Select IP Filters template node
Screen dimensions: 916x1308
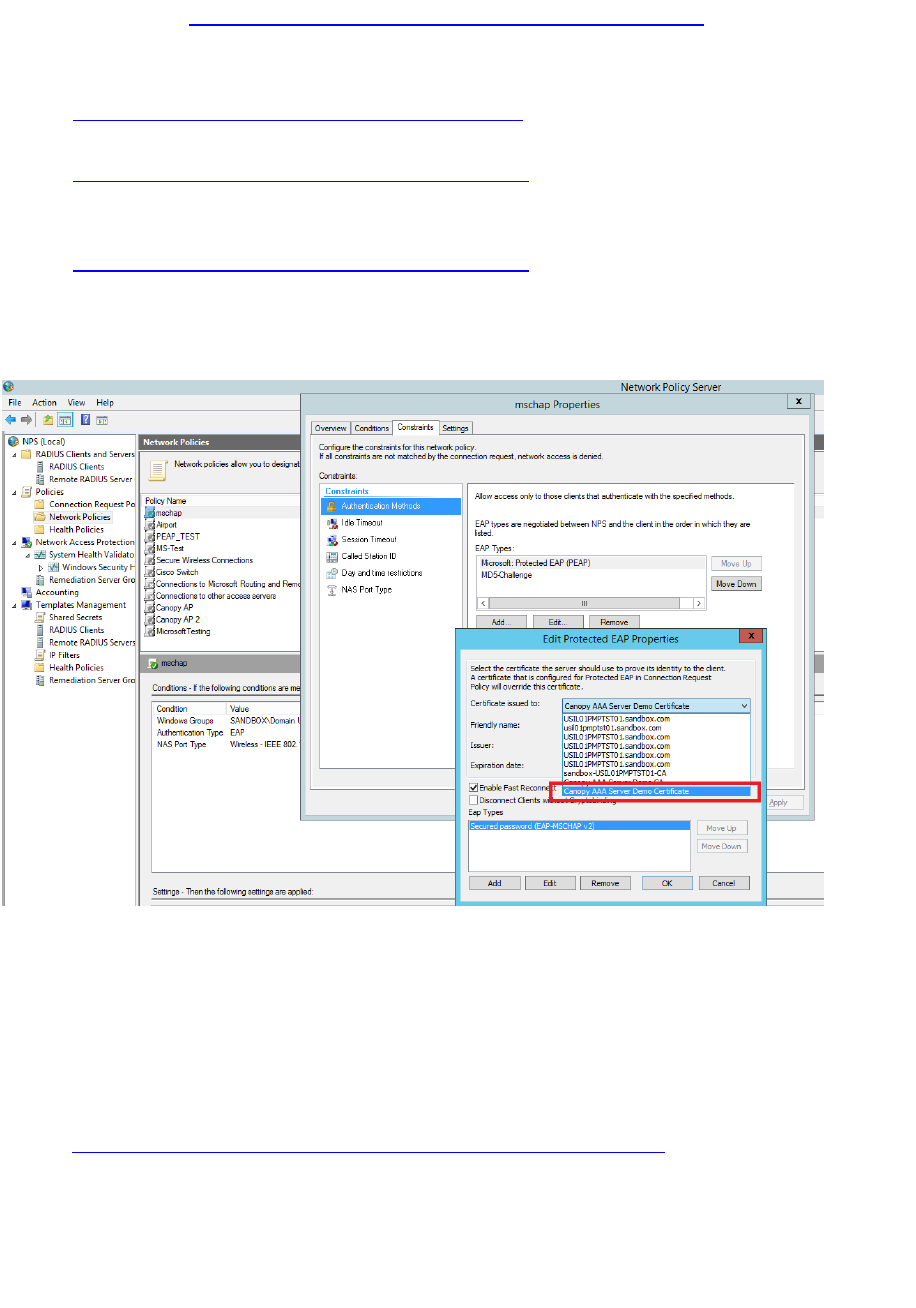tap(66, 655)
